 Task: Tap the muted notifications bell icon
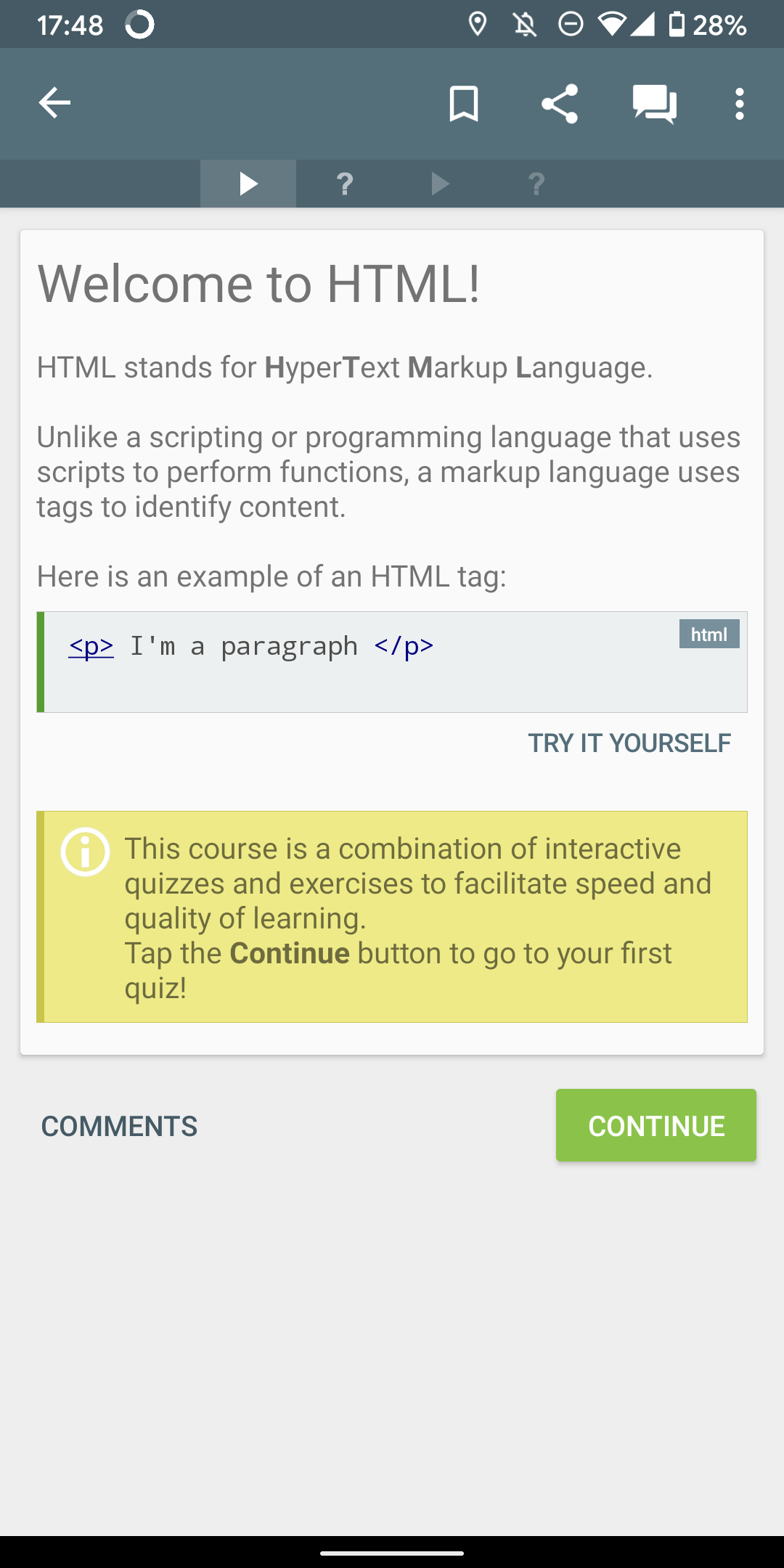pyautogui.click(x=524, y=25)
